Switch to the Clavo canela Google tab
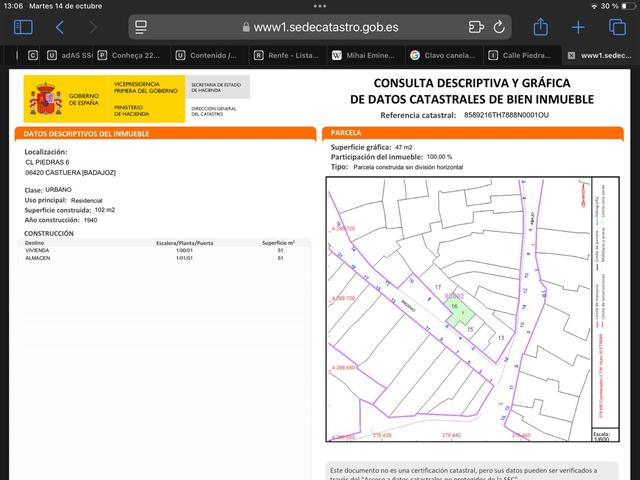This screenshot has width=640, height=480. [443, 55]
